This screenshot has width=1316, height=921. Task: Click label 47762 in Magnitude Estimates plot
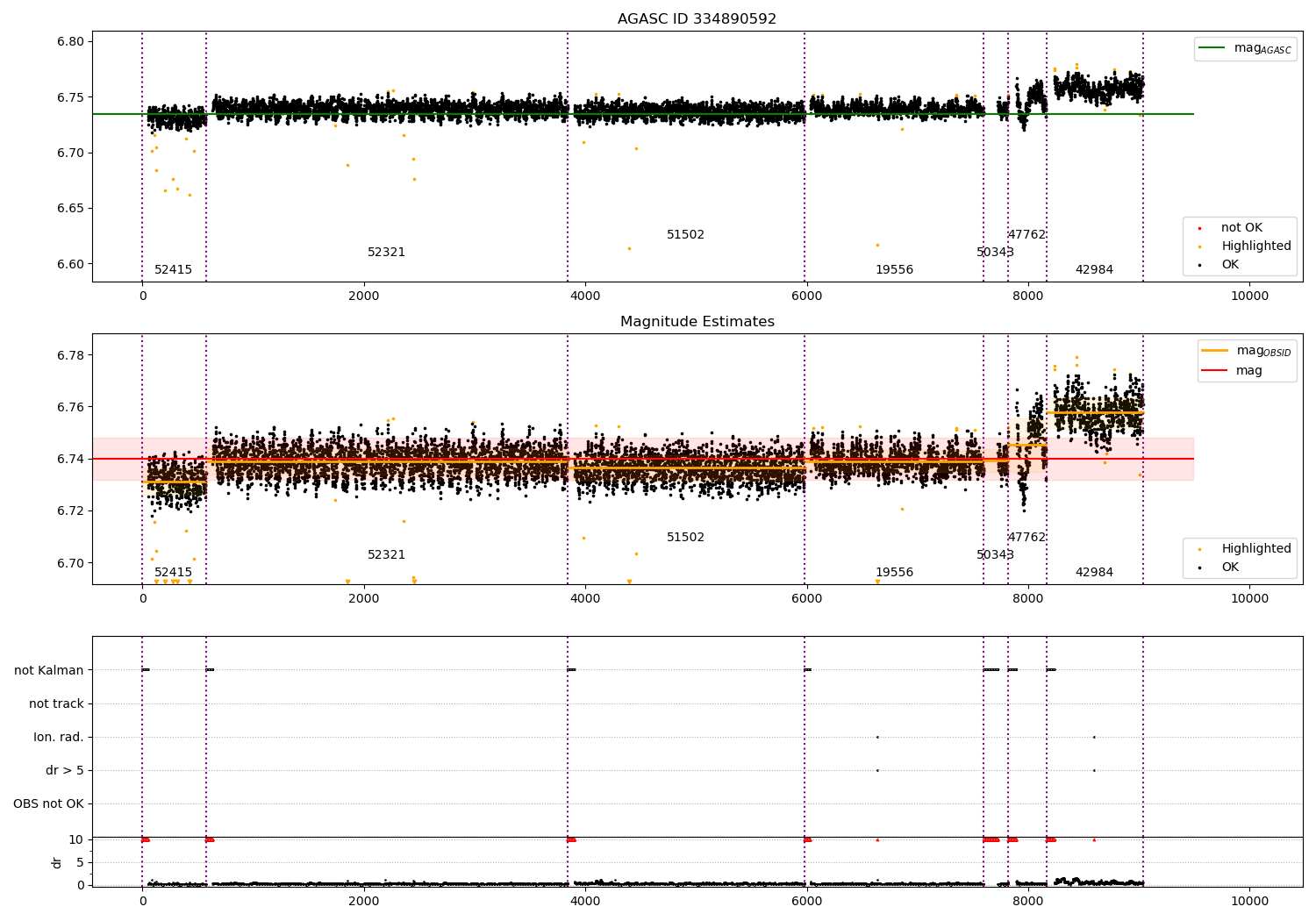(x=1026, y=538)
